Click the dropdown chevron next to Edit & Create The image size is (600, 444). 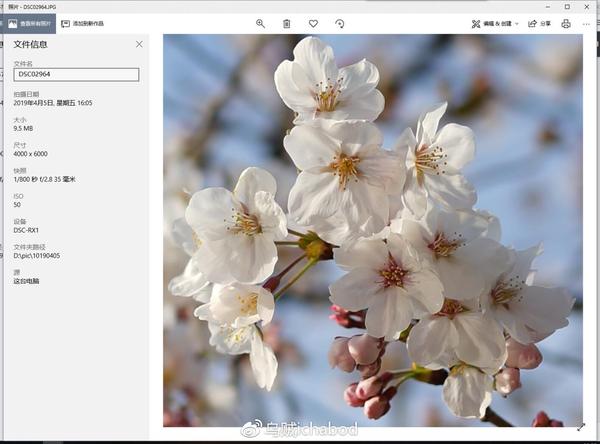(517, 24)
